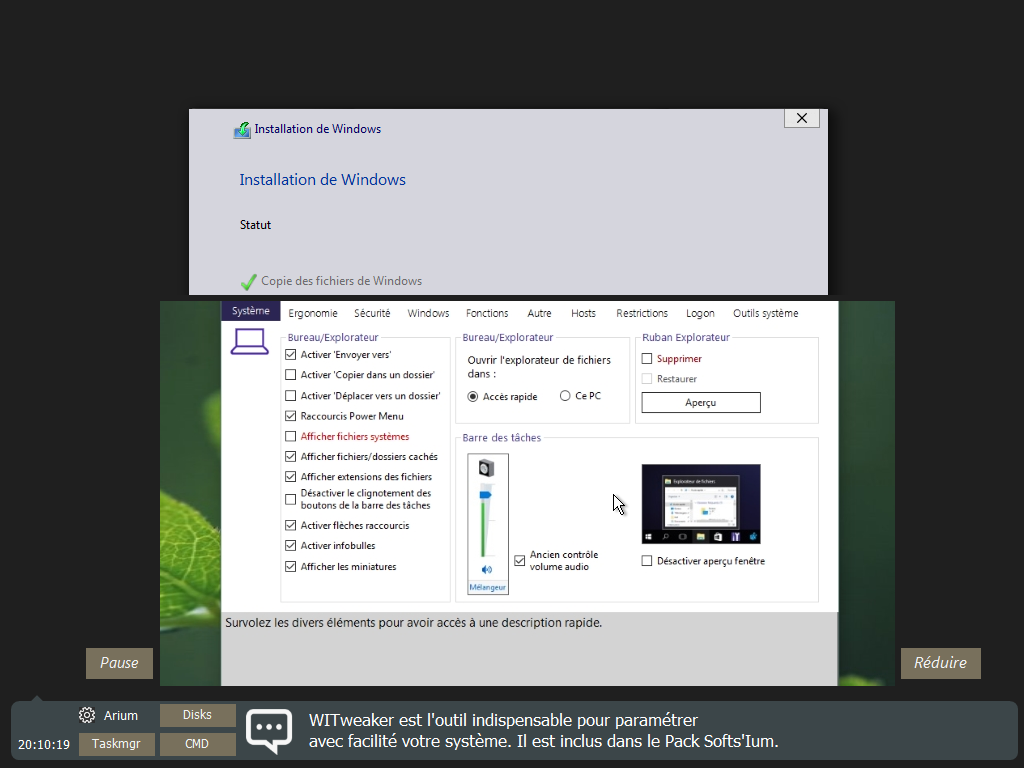1024x768 pixels.
Task: Click the Statut label in installer
Action: pos(255,225)
